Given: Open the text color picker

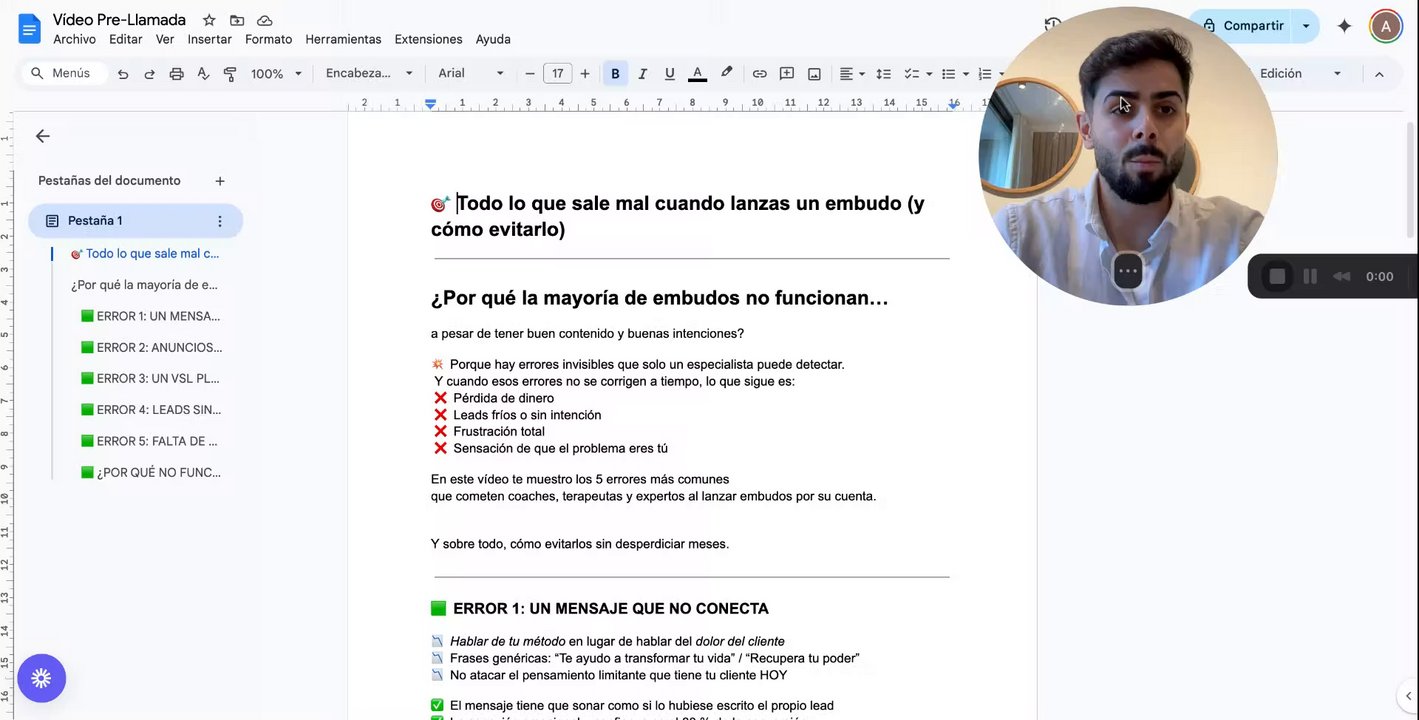Looking at the screenshot, I should point(697,74).
